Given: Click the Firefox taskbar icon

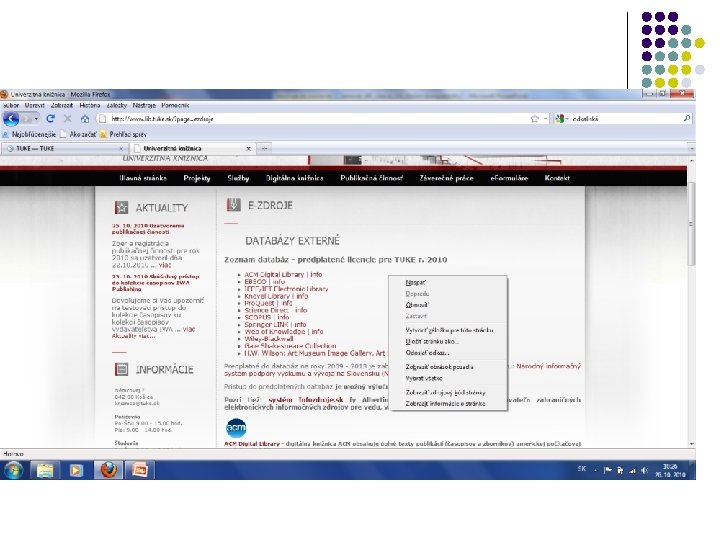Looking at the screenshot, I should [108, 470].
